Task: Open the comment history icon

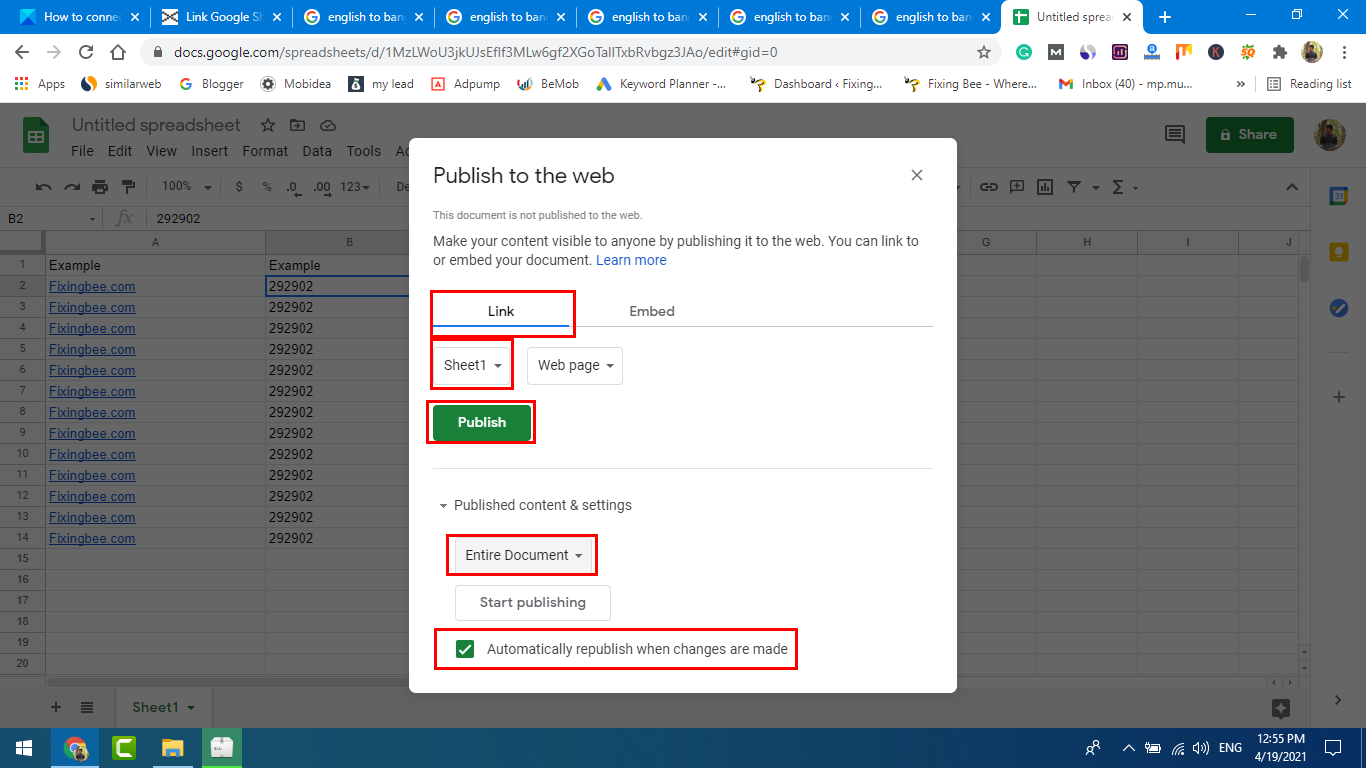Action: click(1174, 135)
